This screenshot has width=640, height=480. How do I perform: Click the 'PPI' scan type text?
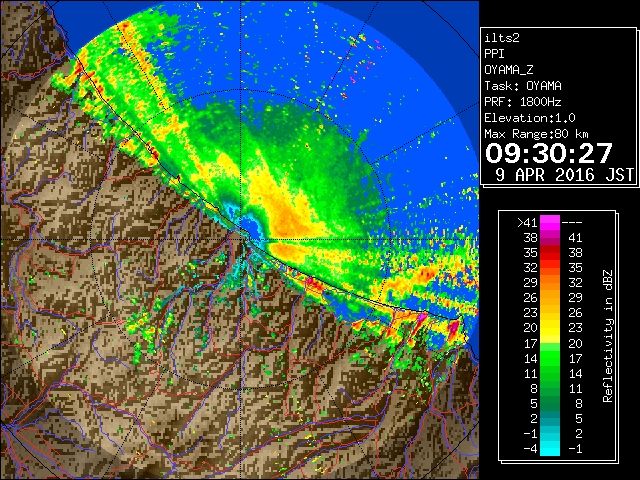[494, 54]
